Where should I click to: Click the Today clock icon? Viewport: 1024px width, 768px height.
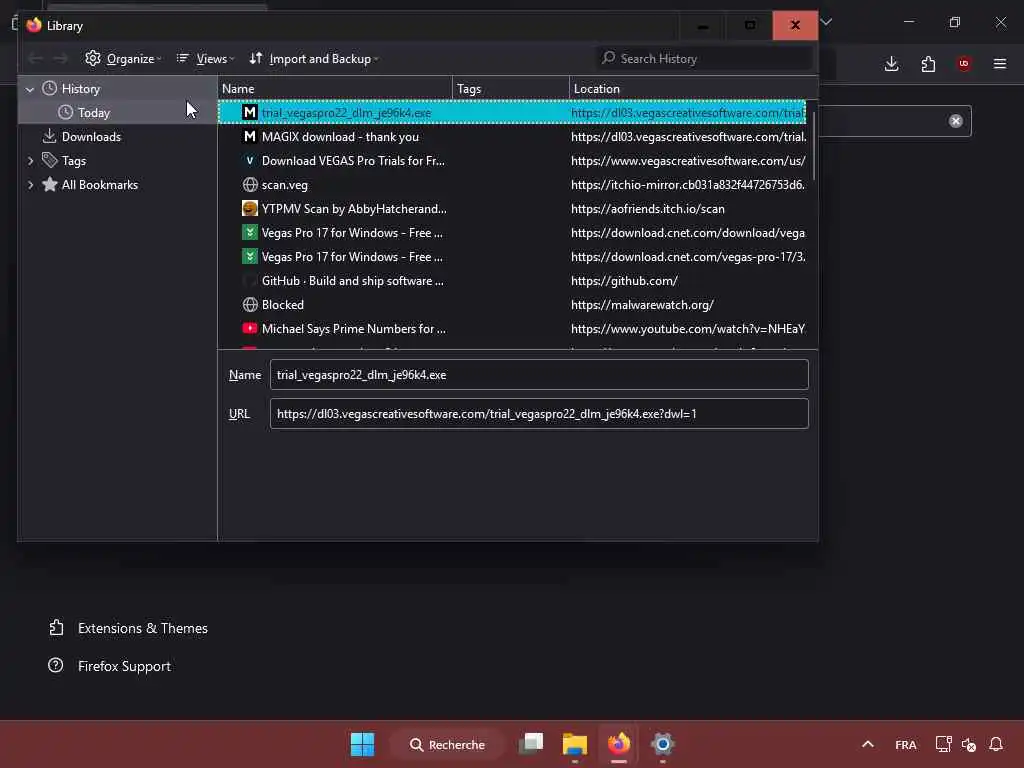65,112
